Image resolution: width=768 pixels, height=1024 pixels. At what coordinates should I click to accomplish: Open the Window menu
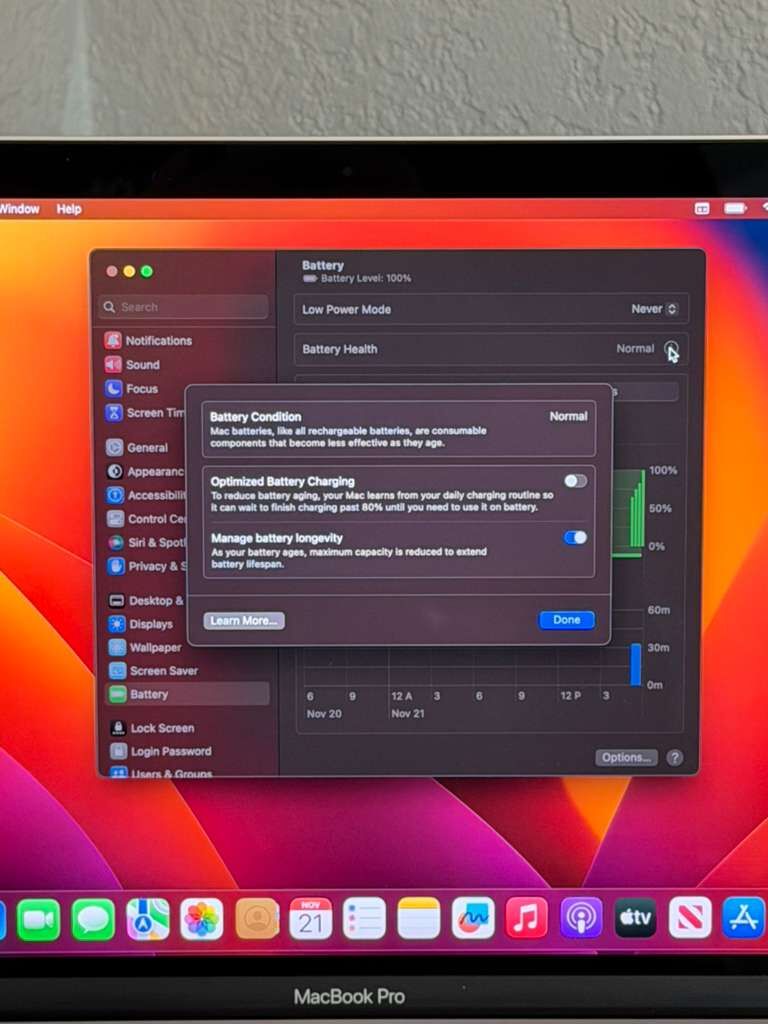[x=19, y=209]
